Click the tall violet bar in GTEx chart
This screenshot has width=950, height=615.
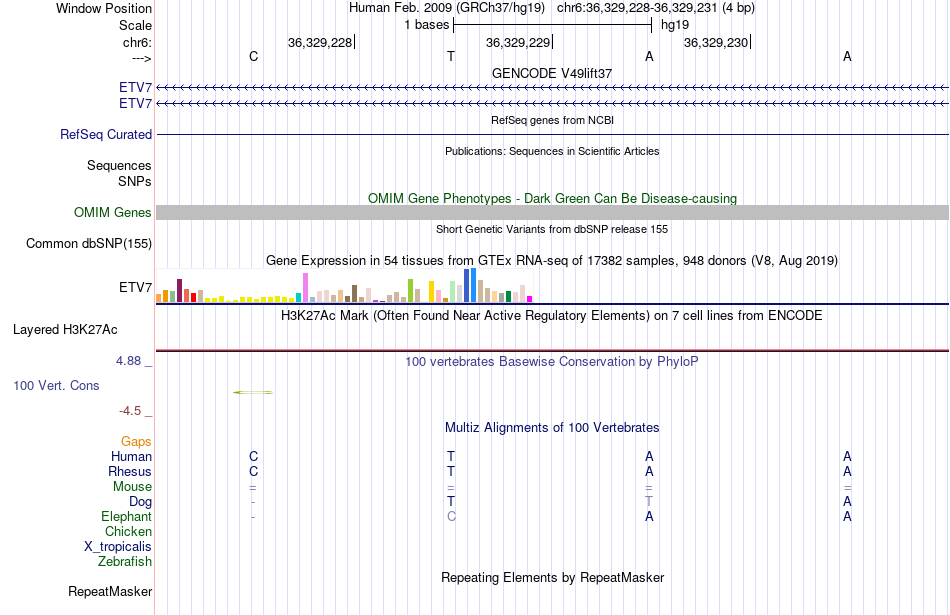pyautogui.click(x=305, y=288)
